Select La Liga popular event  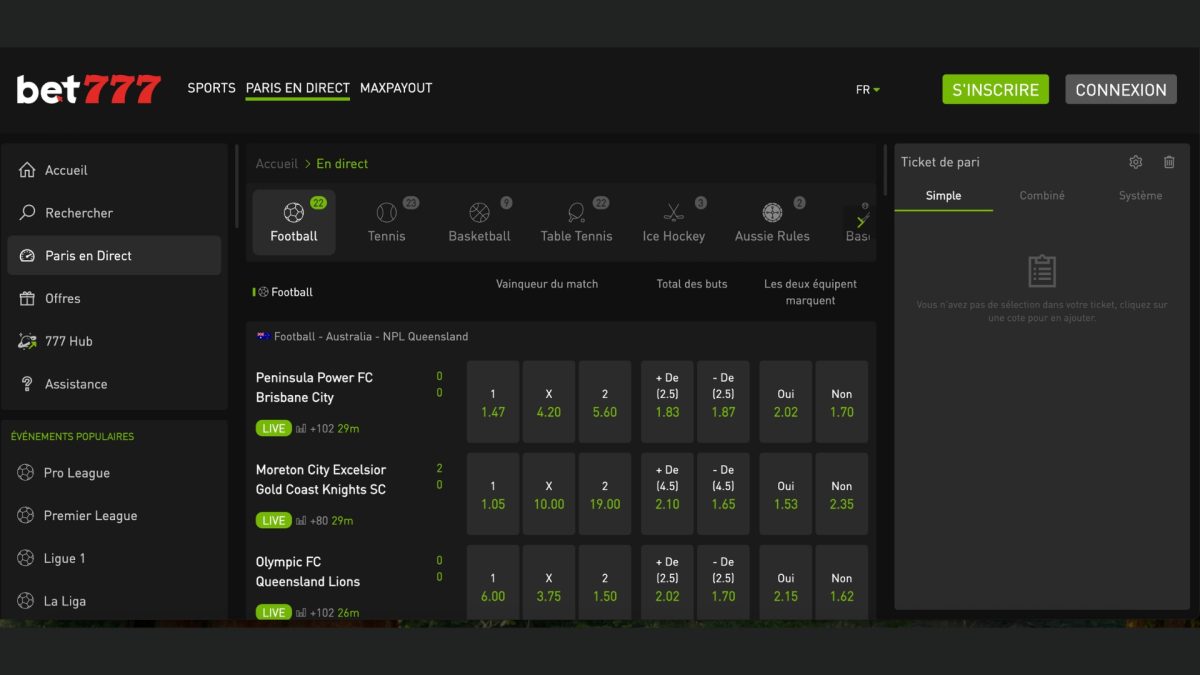coord(114,601)
